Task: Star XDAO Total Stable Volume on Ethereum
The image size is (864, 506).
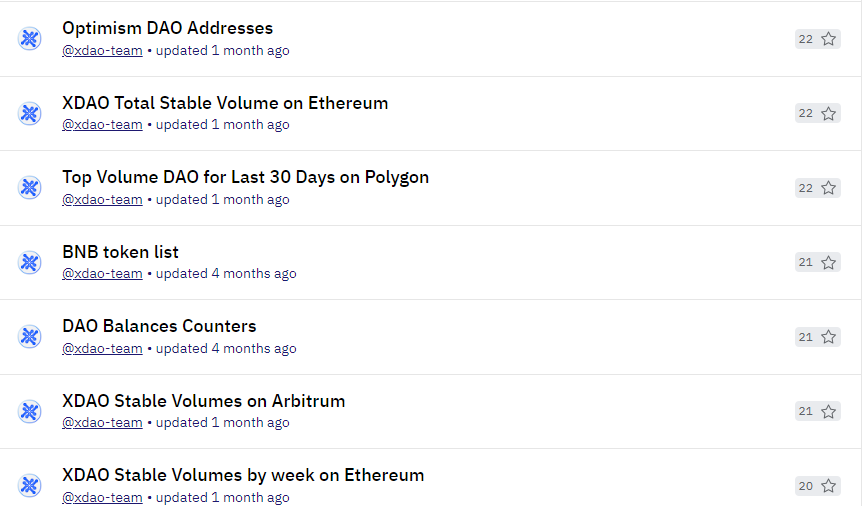Action: pos(828,114)
